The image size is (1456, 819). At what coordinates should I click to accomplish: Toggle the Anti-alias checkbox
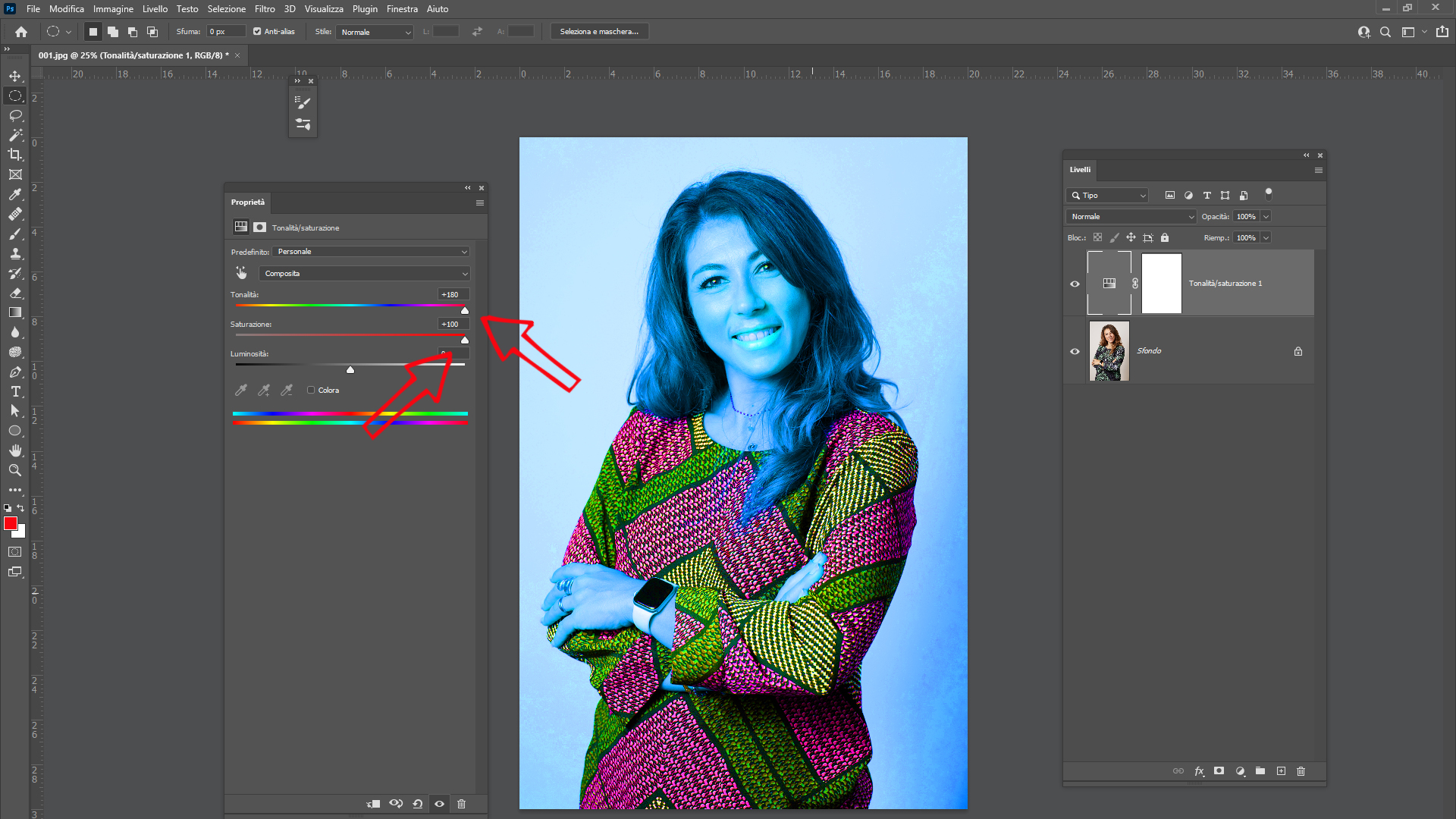point(257,32)
